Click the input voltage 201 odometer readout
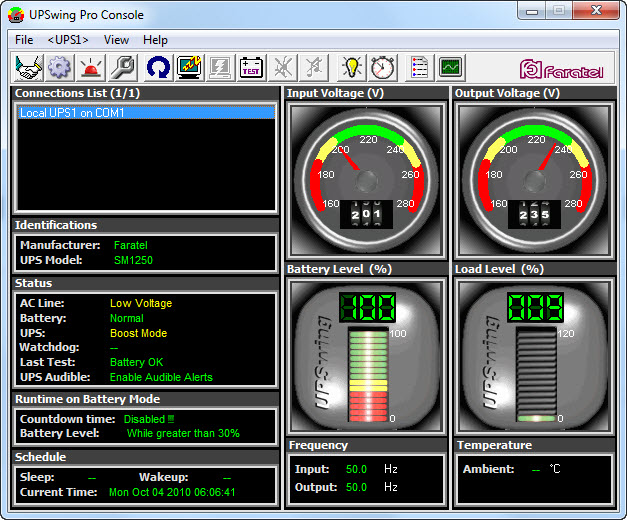The height and width of the screenshot is (520, 627). point(366,214)
